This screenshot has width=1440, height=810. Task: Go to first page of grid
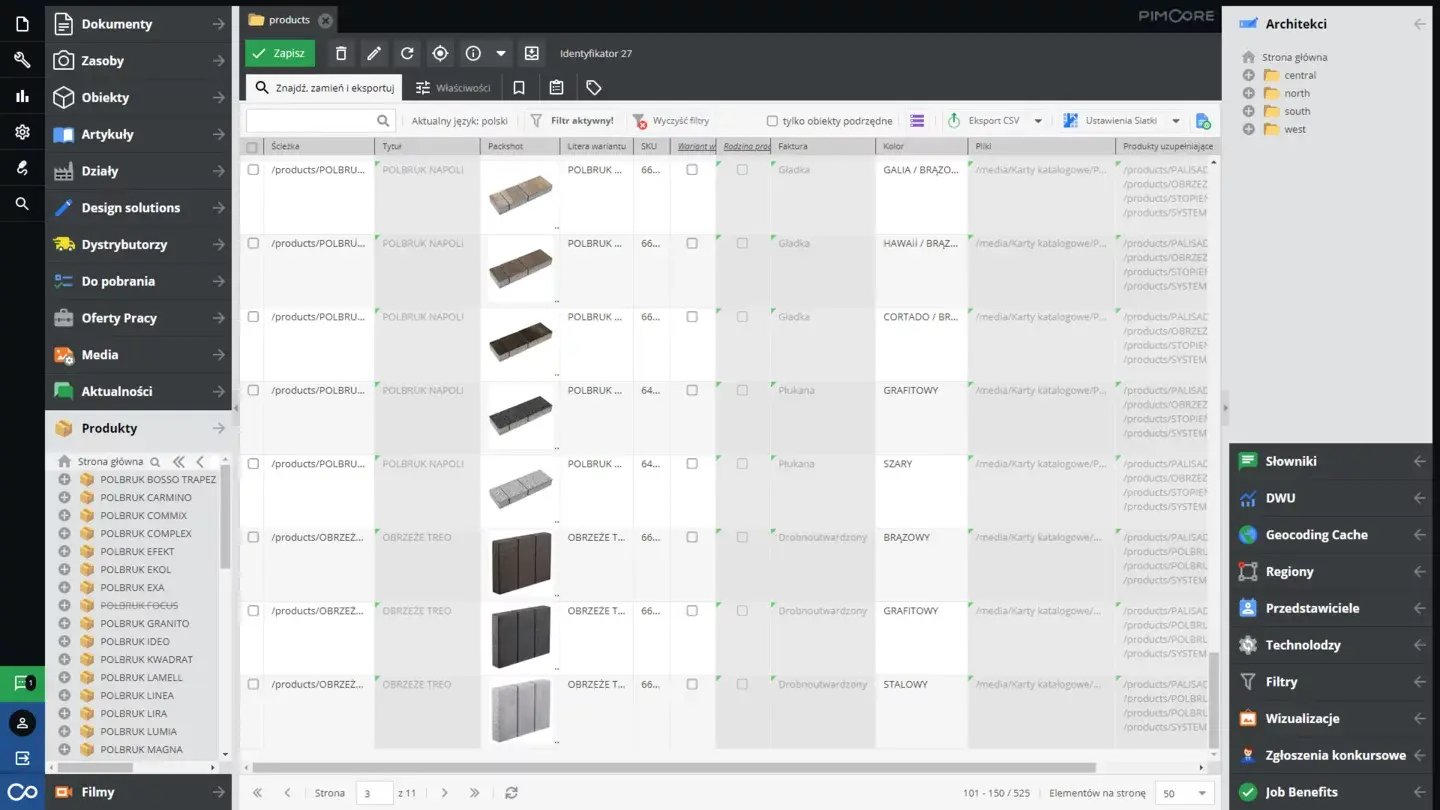tap(257, 793)
